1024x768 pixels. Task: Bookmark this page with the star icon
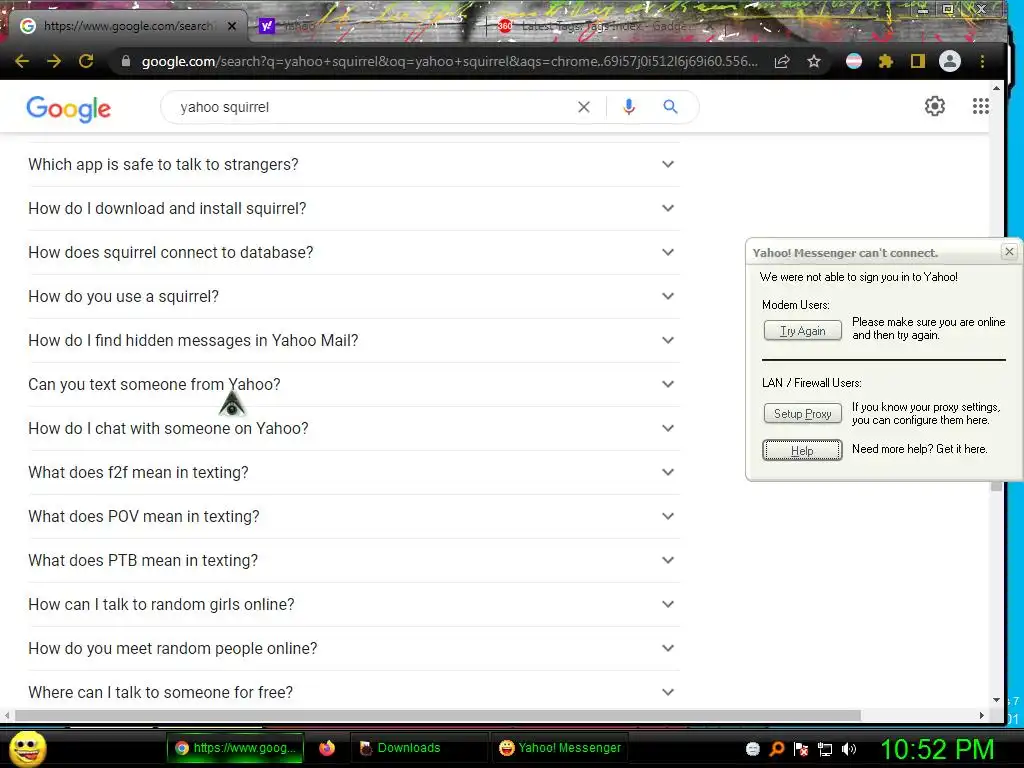(814, 61)
